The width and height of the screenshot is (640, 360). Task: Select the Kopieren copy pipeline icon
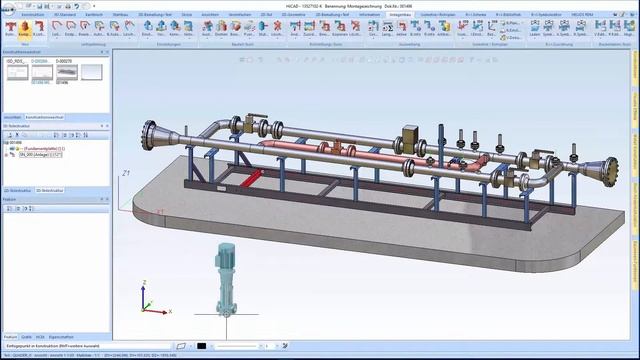point(340,29)
